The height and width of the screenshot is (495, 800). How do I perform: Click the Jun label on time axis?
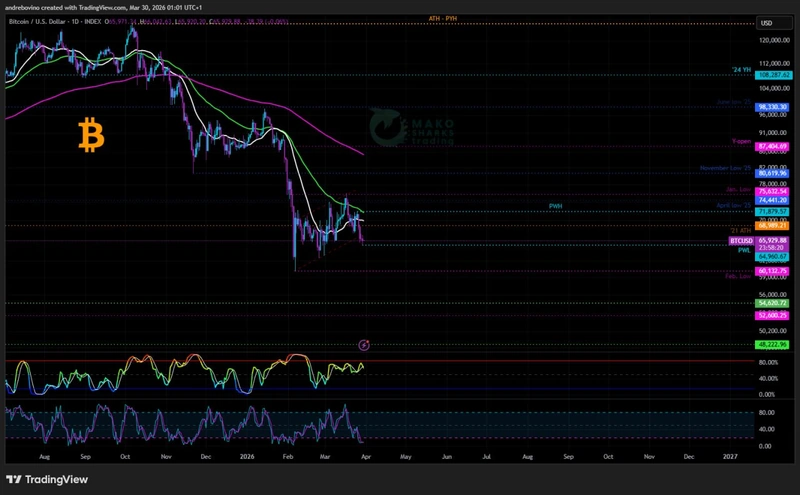(446, 455)
